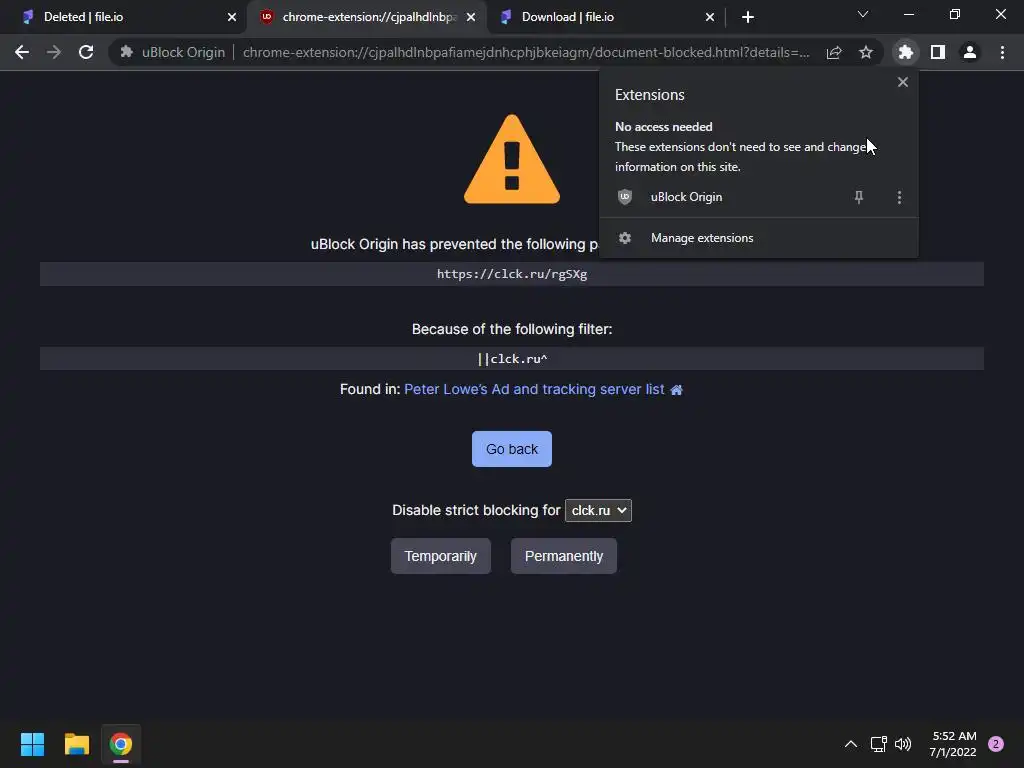This screenshot has height=768, width=1024.
Task: Open Chrome's three-dot main menu
Action: pyautogui.click(x=1002, y=52)
